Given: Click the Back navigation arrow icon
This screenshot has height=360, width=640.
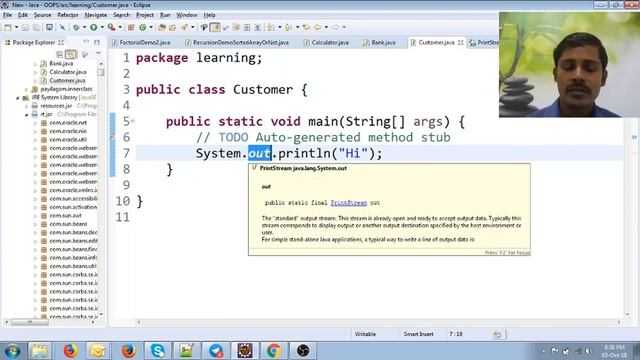Looking at the screenshot, I should [x=317, y=27].
